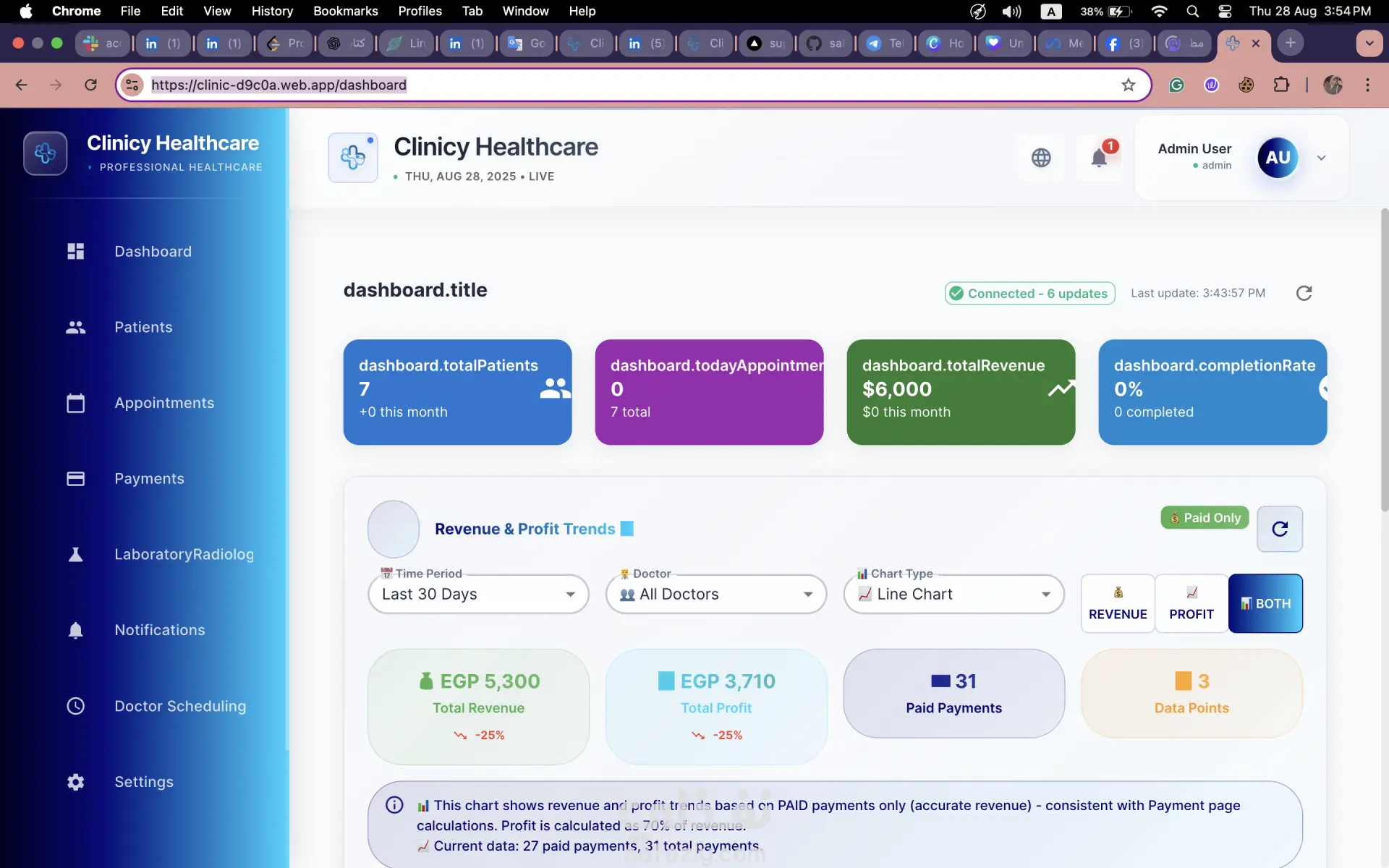Click the dashboard refresh icon near last update
This screenshot has width=1389, height=868.
(x=1304, y=293)
